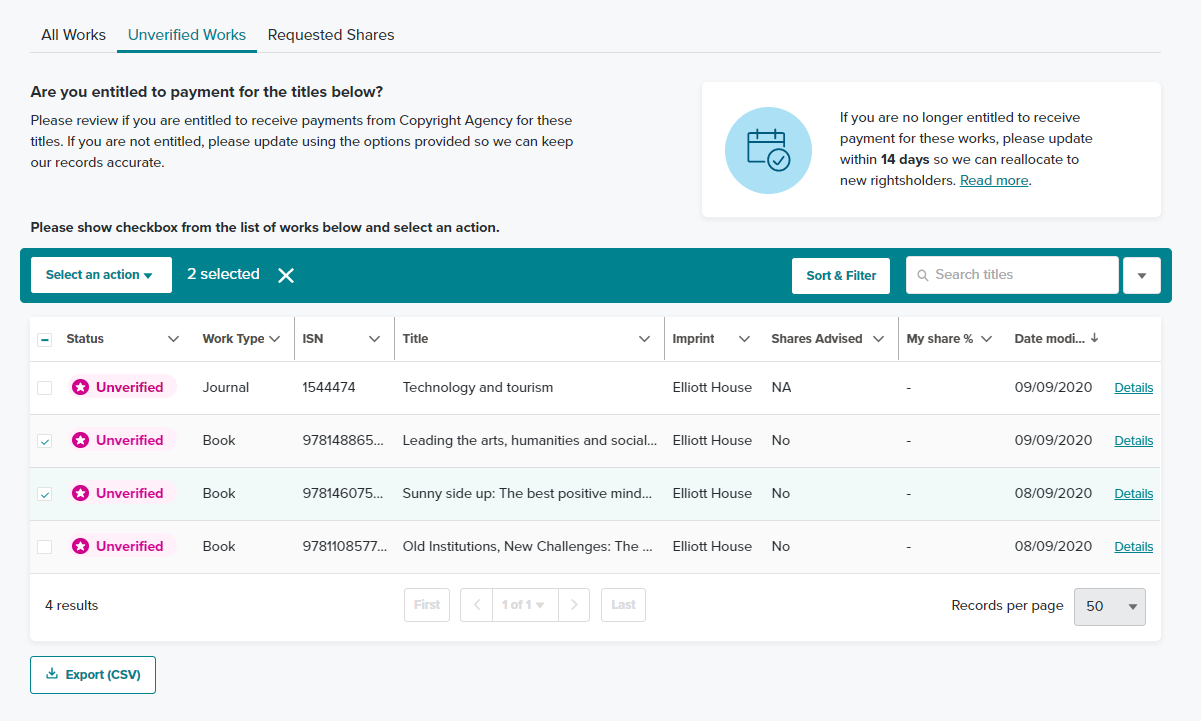
Task: Go to the next page arrow
Action: coord(573,605)
